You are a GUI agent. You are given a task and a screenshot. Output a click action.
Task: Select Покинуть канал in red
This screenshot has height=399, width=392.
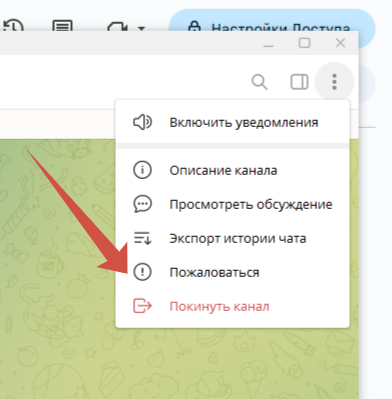(x=232, y=306)
